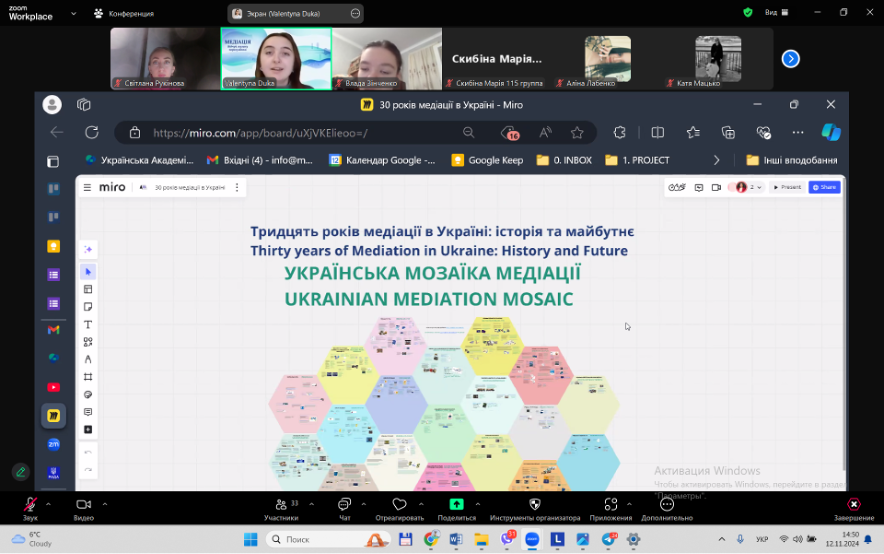Select the frame tool in Miro
The width and height of the screenshot is (884, 554).
point(88,377)
